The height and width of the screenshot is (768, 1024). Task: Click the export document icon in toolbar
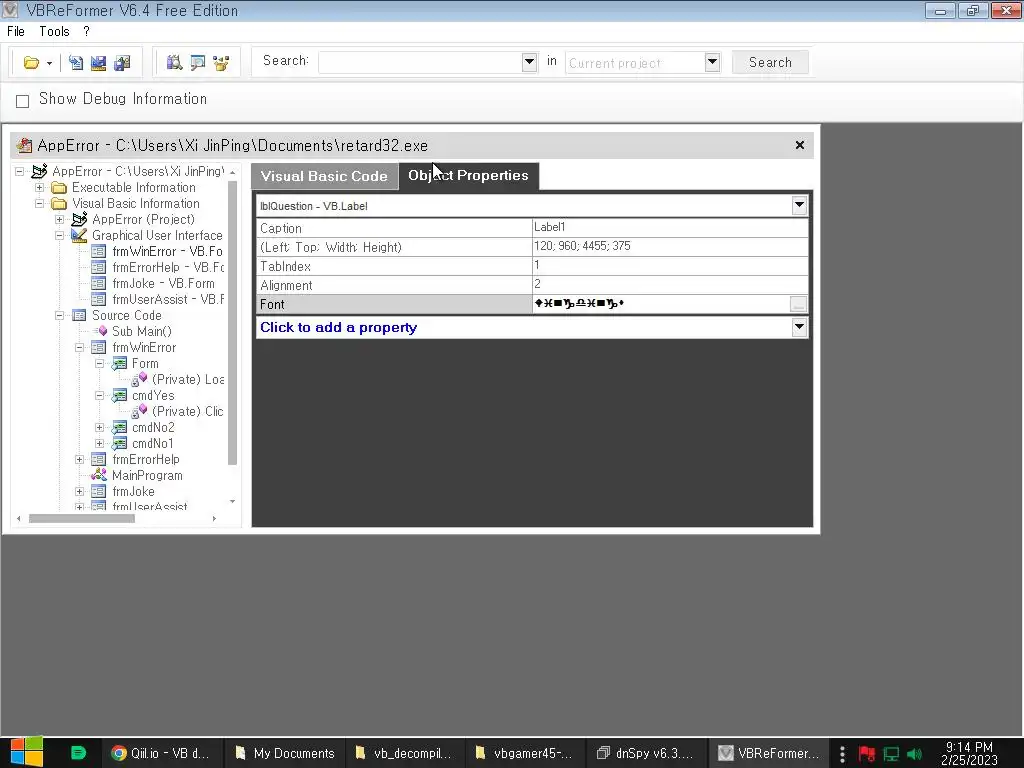(76, 63)
